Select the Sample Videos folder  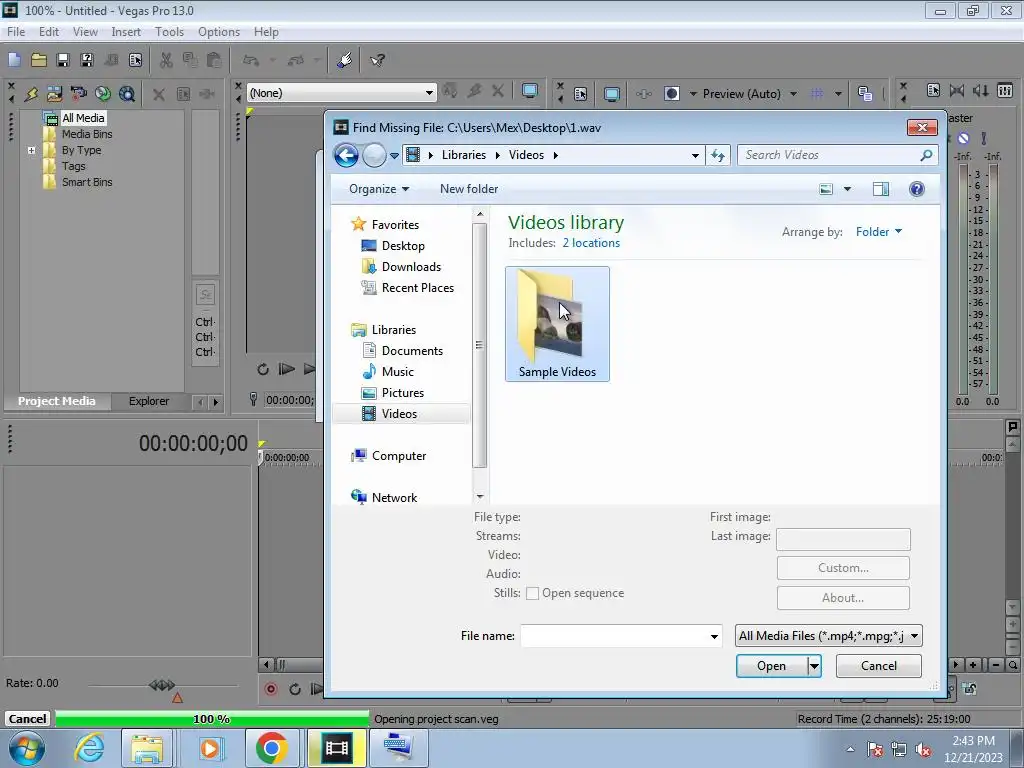point(557,324)
